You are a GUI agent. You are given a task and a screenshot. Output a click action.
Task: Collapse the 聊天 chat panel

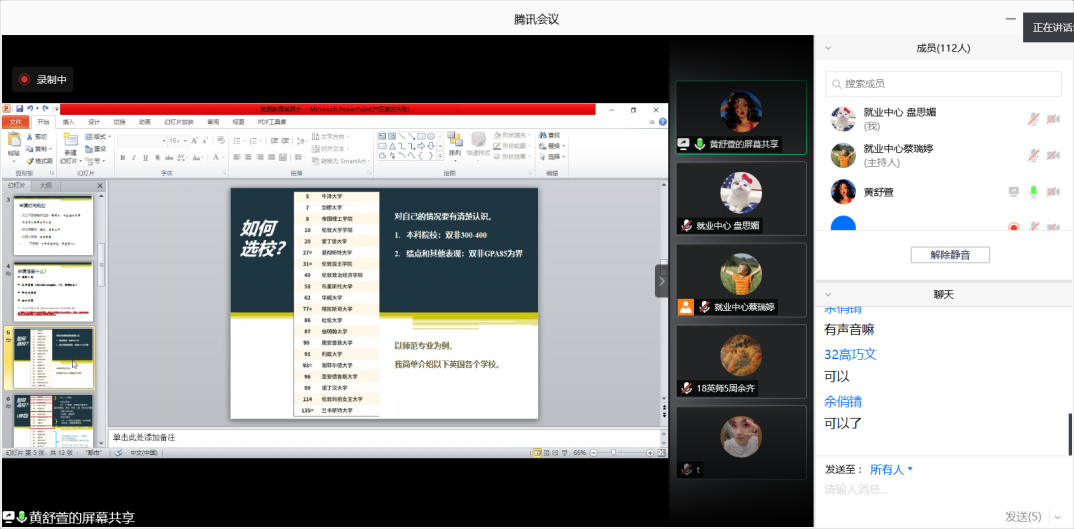coord(828,294)
